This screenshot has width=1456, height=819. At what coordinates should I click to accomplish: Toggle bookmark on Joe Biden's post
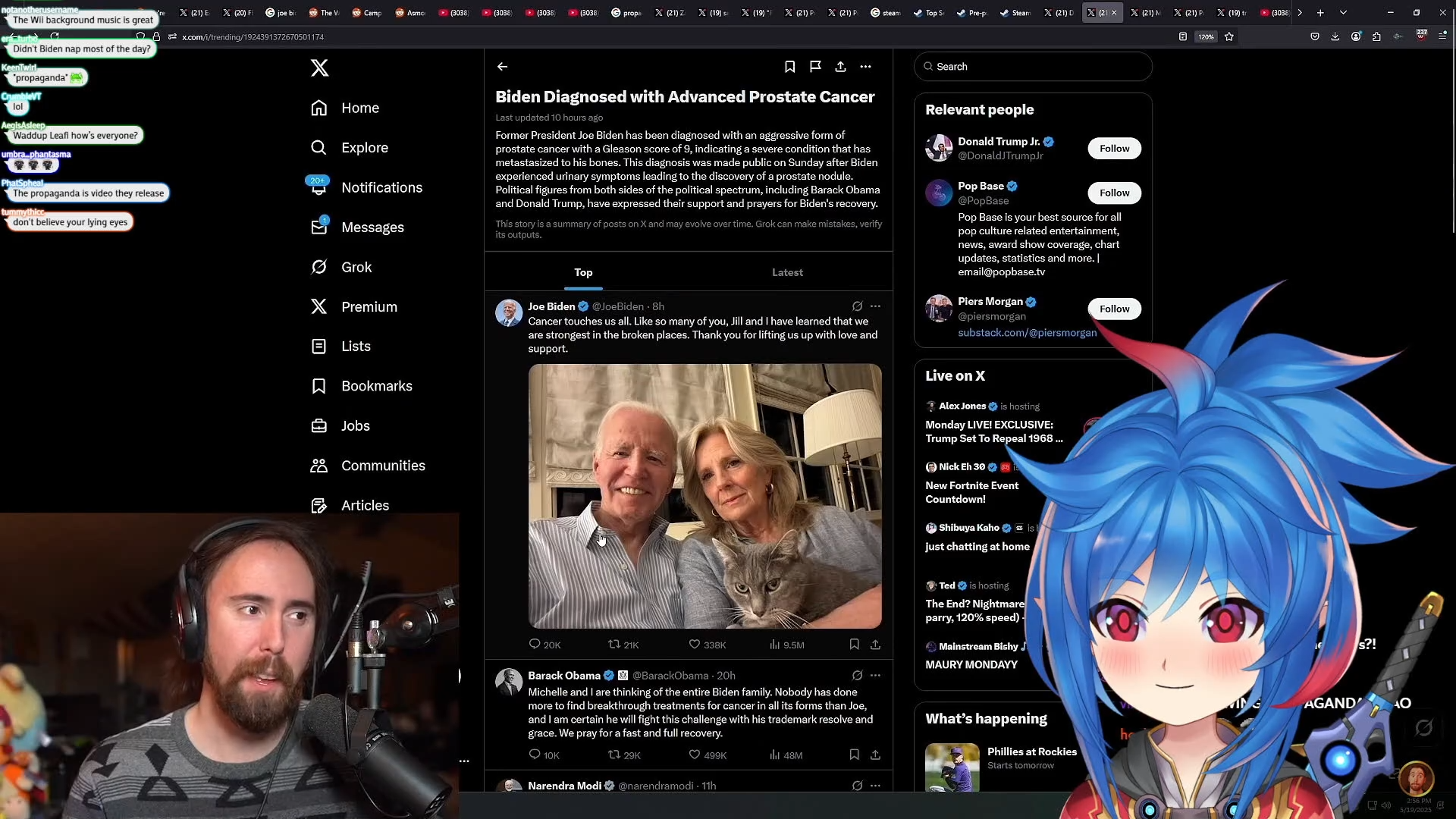click(x=854, y=645)
